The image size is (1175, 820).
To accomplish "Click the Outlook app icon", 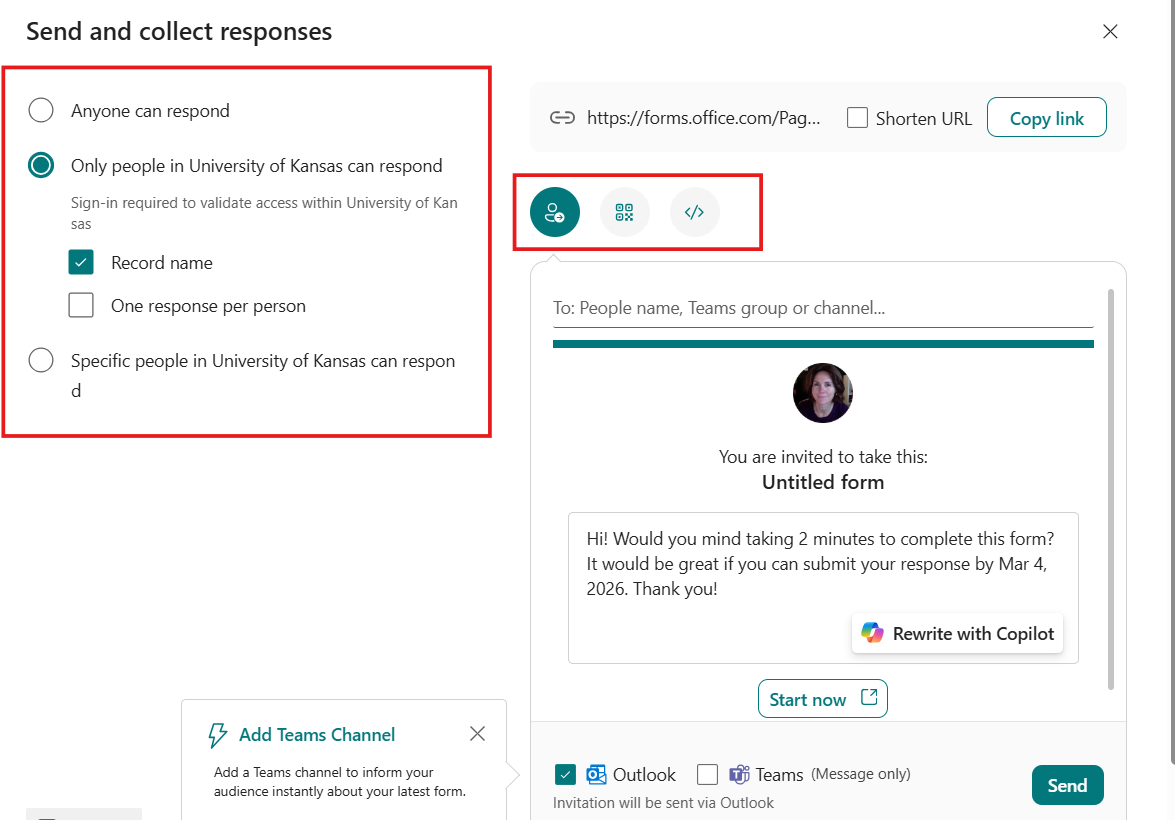I will pyautogui.click(x=597, y=775).
